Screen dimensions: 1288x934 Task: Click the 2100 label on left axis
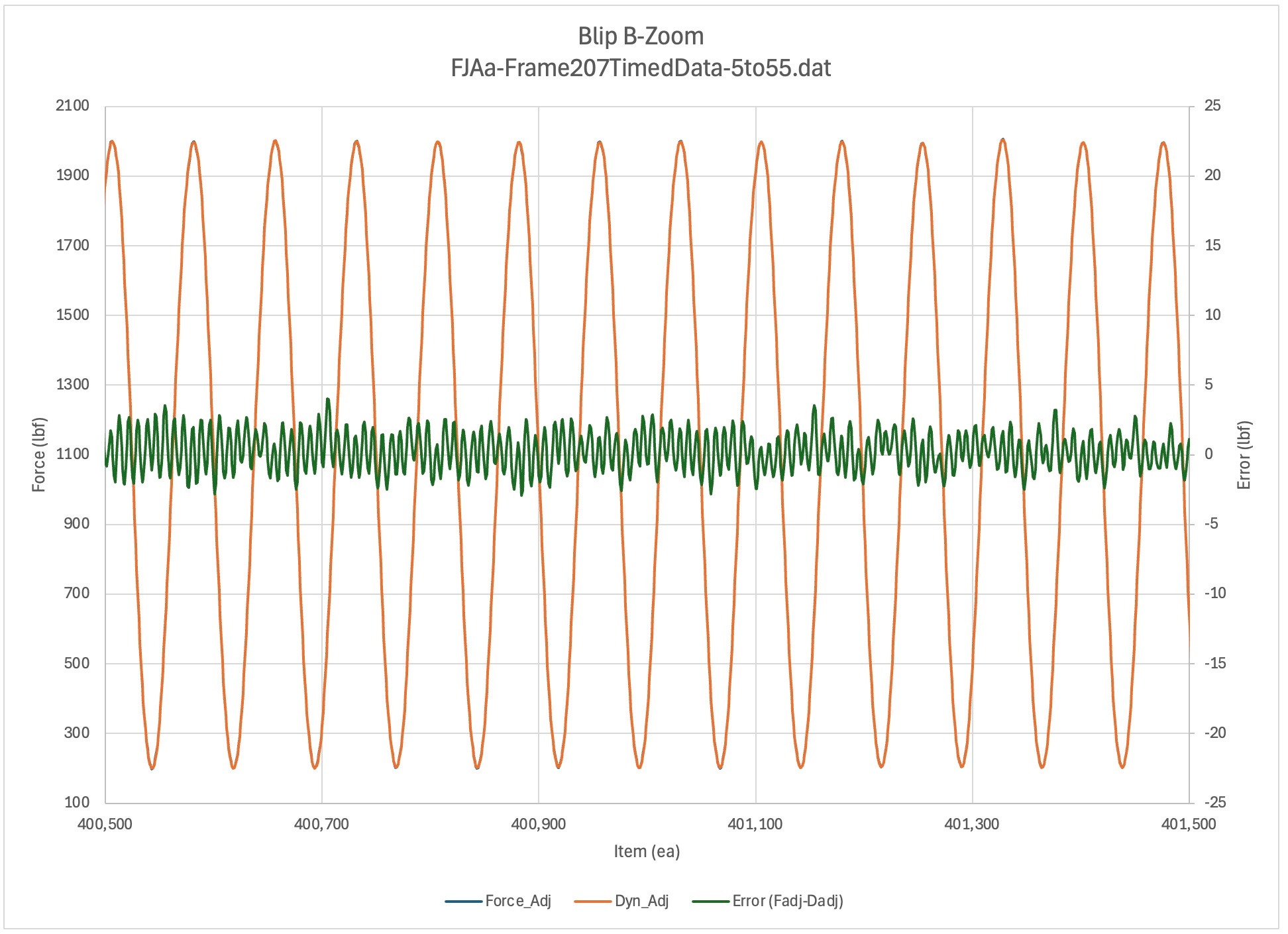72,106
